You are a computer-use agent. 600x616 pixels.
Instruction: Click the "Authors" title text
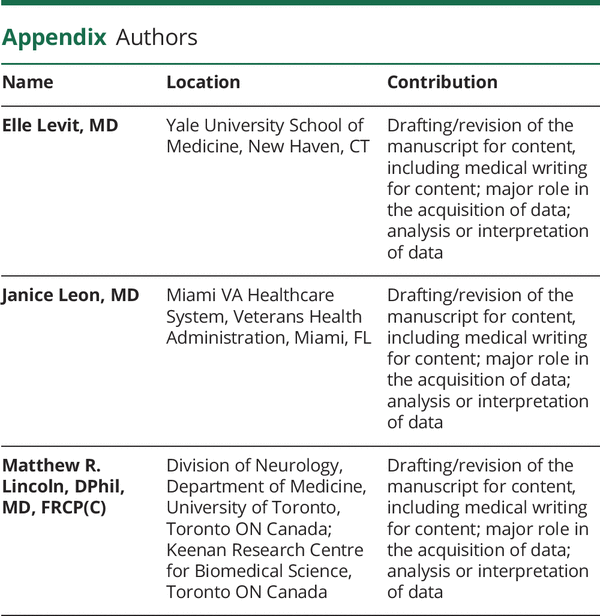157,38
